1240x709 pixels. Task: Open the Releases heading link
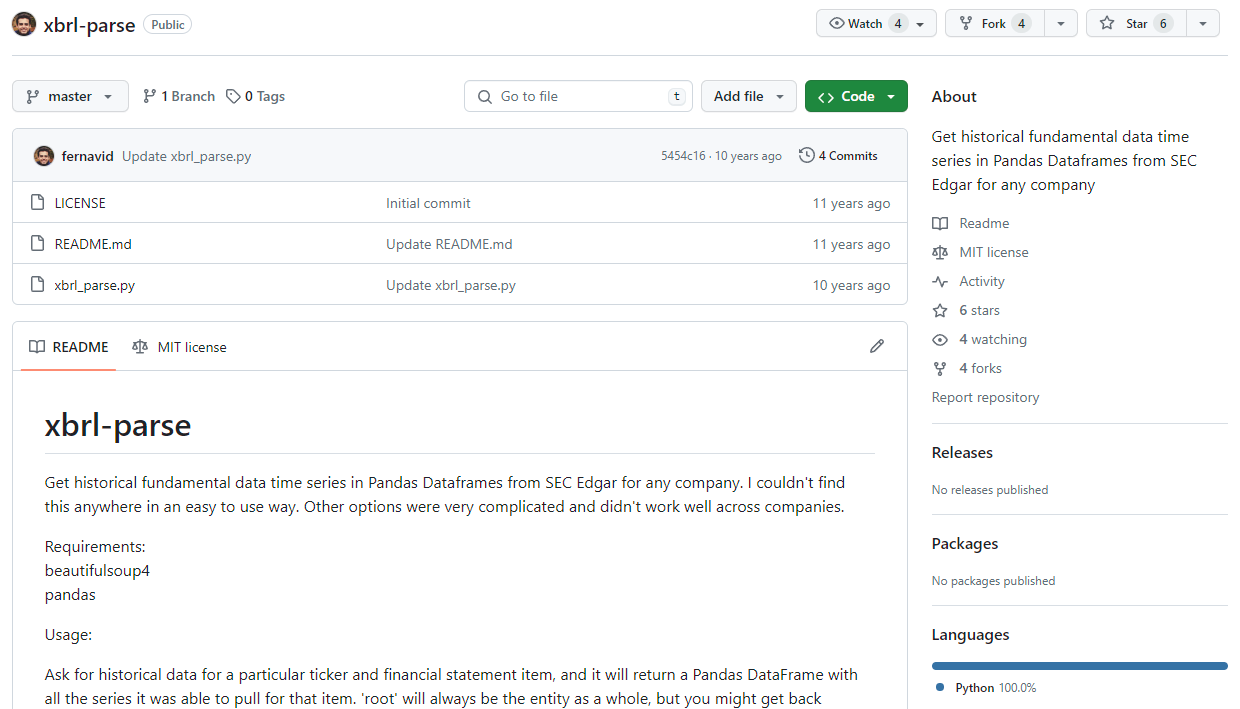tap(962, 452)
